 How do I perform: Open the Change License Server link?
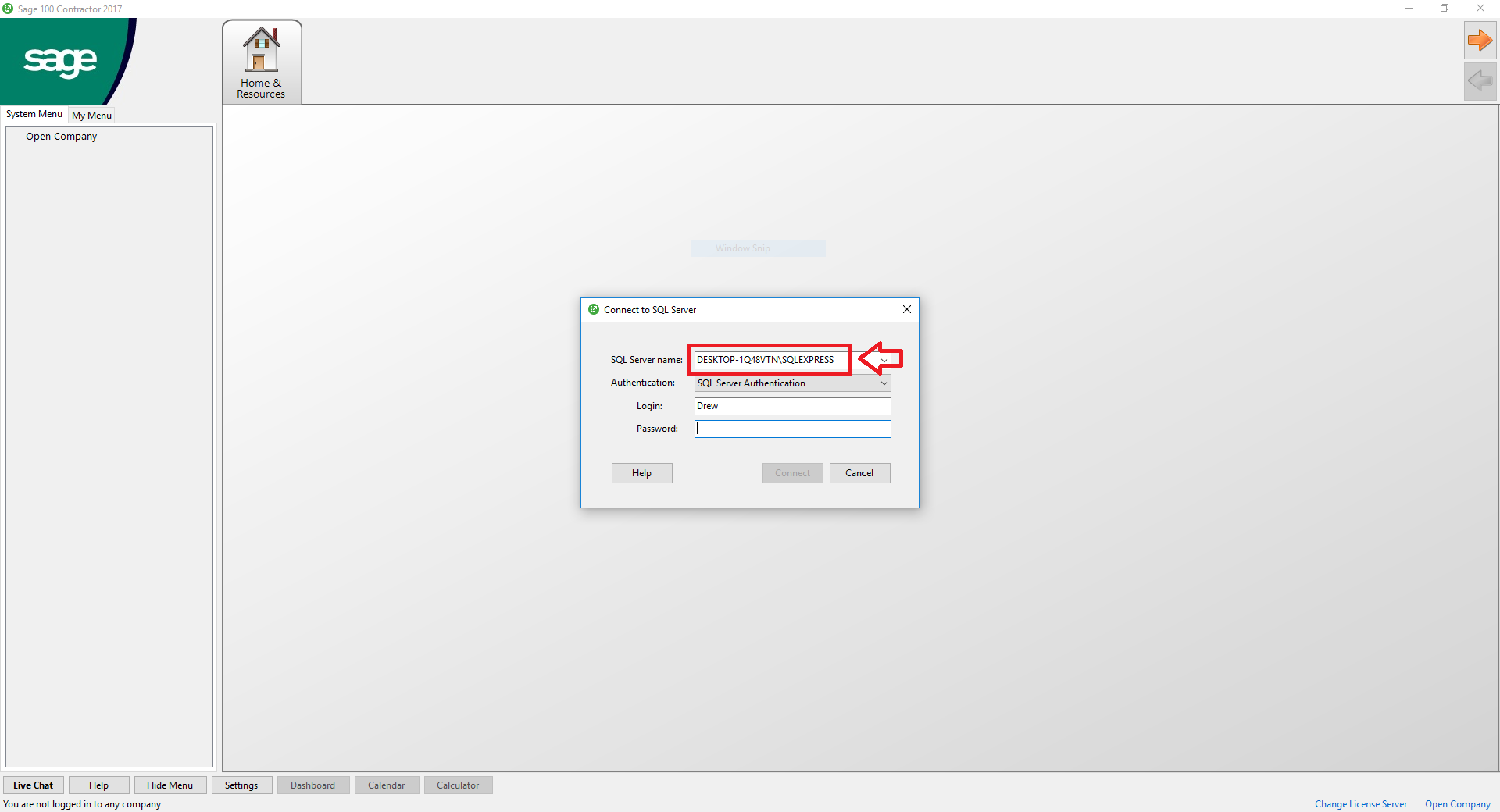pyautogui.click(x=1360, y=804)
